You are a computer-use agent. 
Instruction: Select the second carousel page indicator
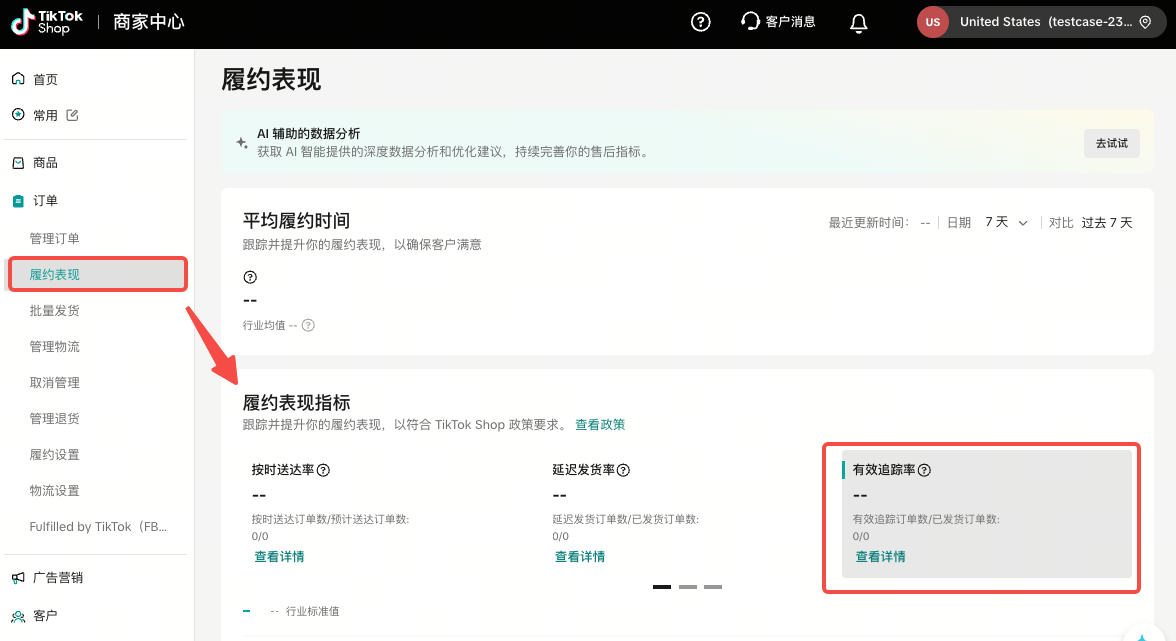(x=687, y=587)
